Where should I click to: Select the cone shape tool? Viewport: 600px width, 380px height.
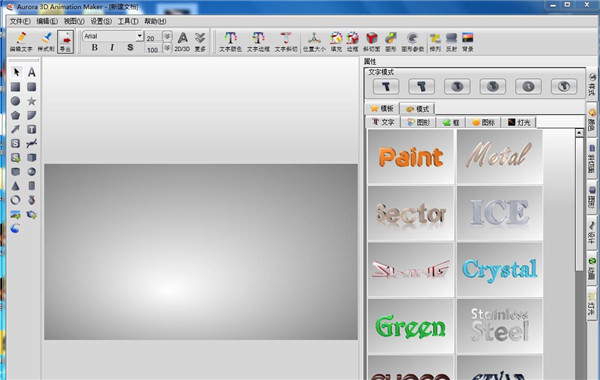click(15, 186)
